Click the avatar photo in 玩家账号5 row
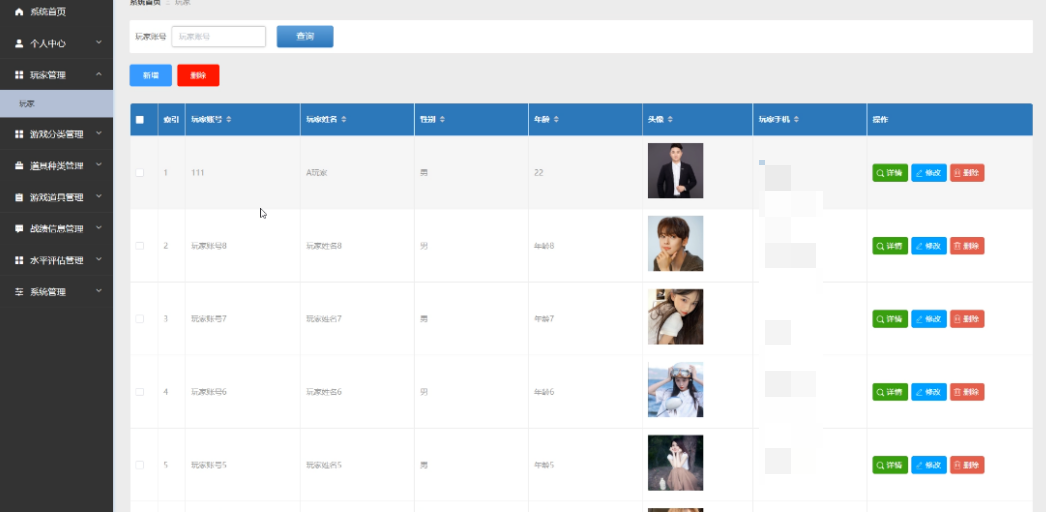 point(675,463)
